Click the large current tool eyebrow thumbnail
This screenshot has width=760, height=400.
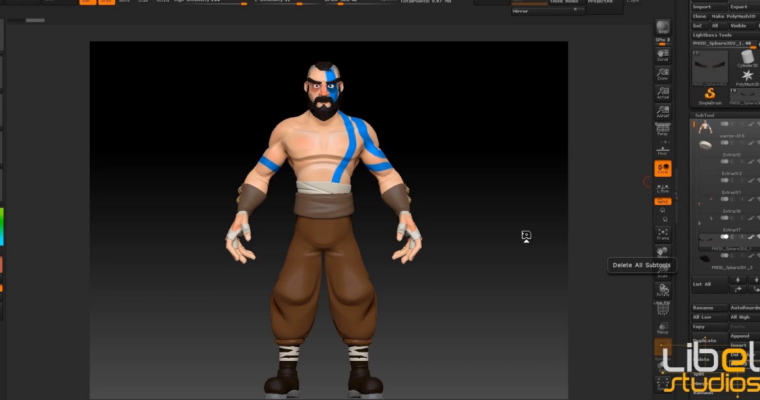(x=710, y=67)
